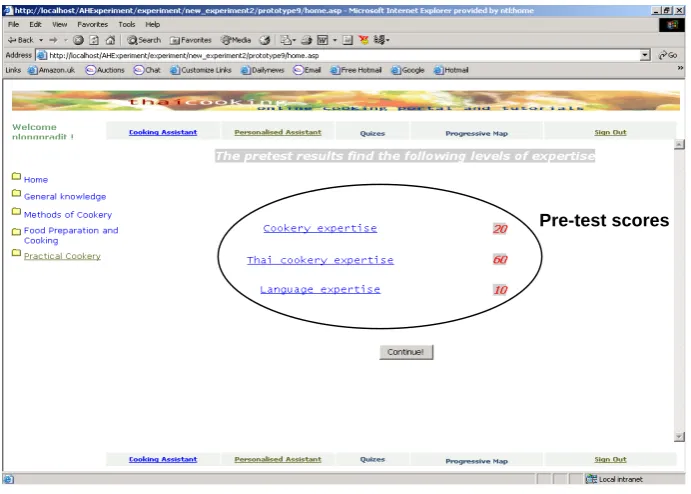Open the Edit menu

[x=35, y=24]
